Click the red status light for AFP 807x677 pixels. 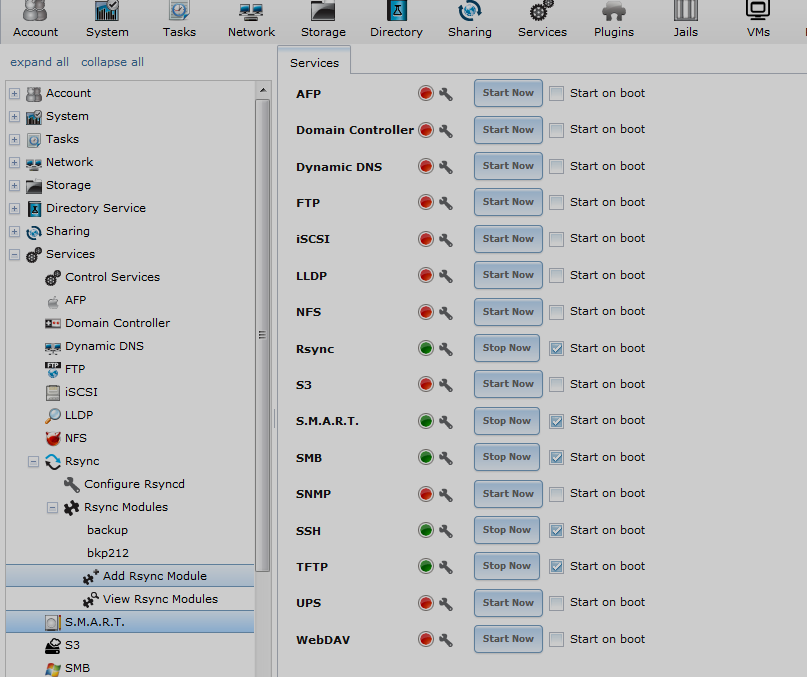coord(426,93)
